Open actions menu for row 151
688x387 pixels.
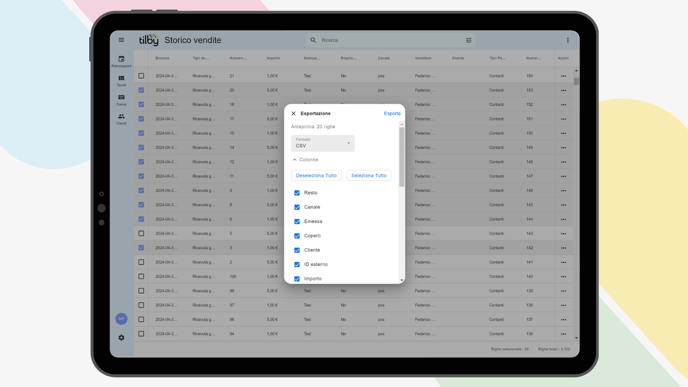tap(563, 119)
